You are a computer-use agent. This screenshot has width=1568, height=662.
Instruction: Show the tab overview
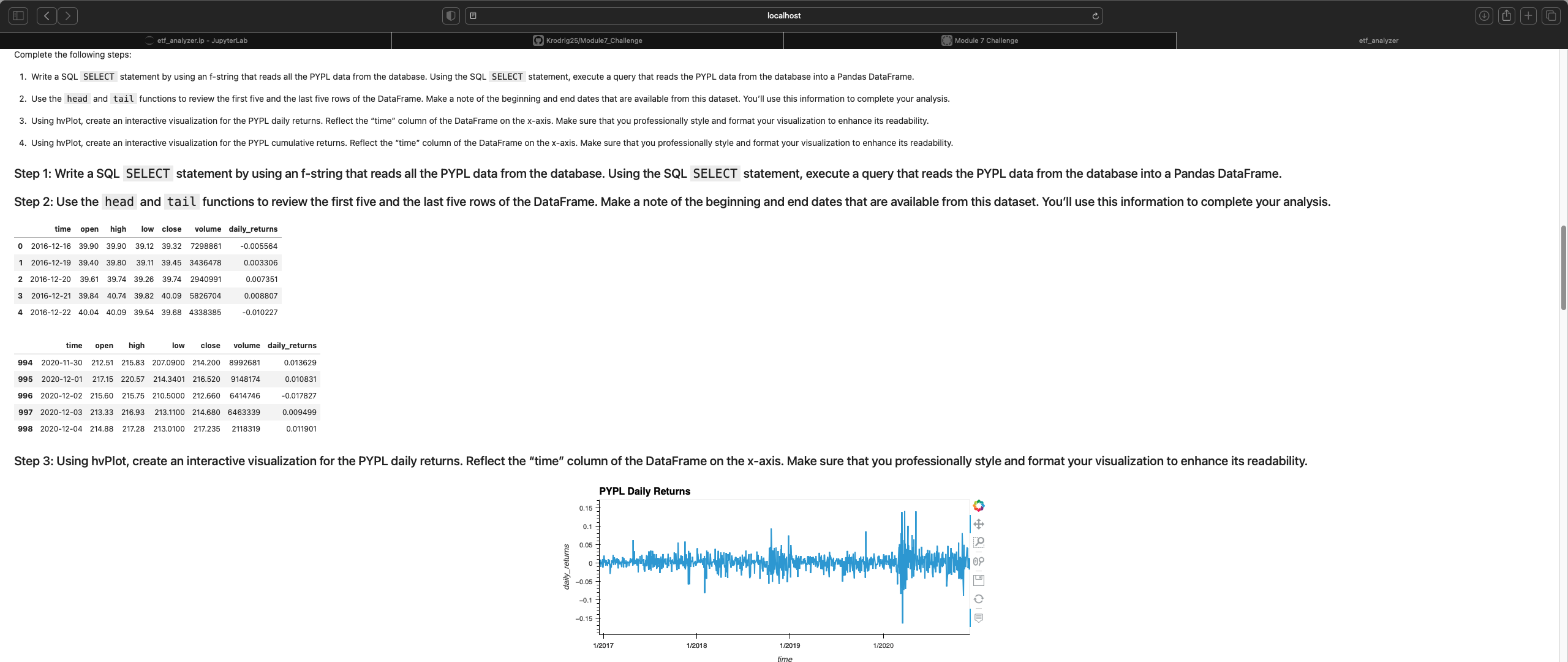(x=1551, y=16)
